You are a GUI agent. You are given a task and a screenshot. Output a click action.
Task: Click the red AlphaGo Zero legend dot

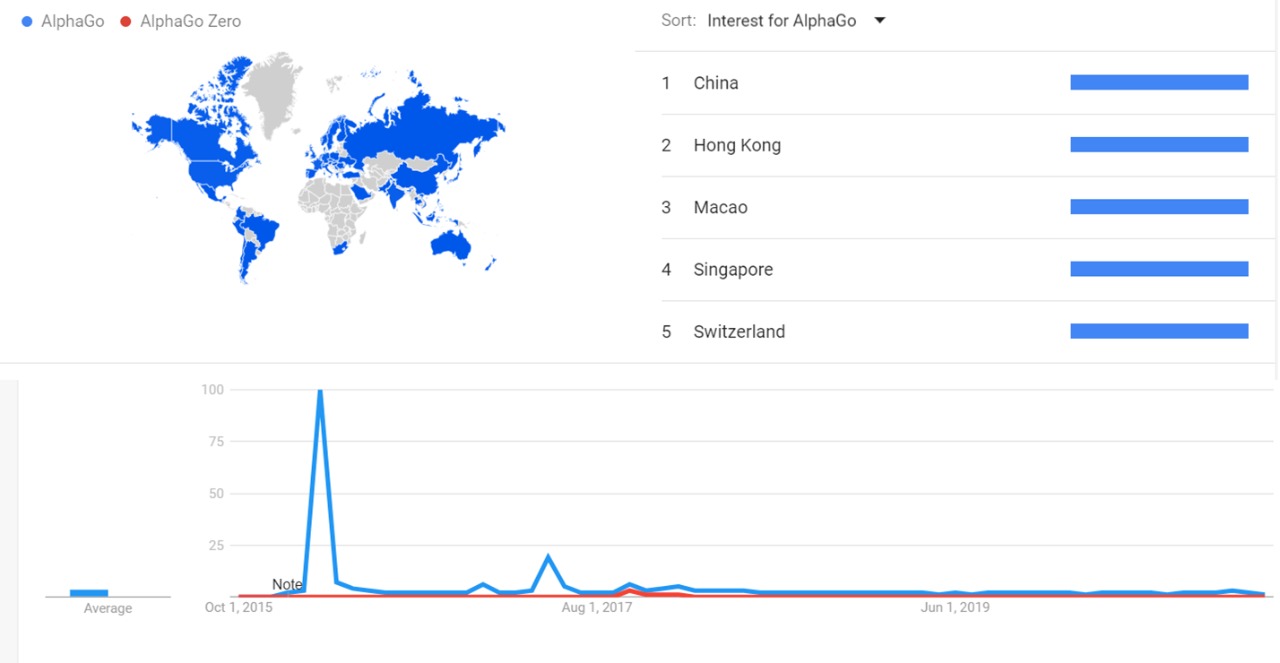coord(125,21)
